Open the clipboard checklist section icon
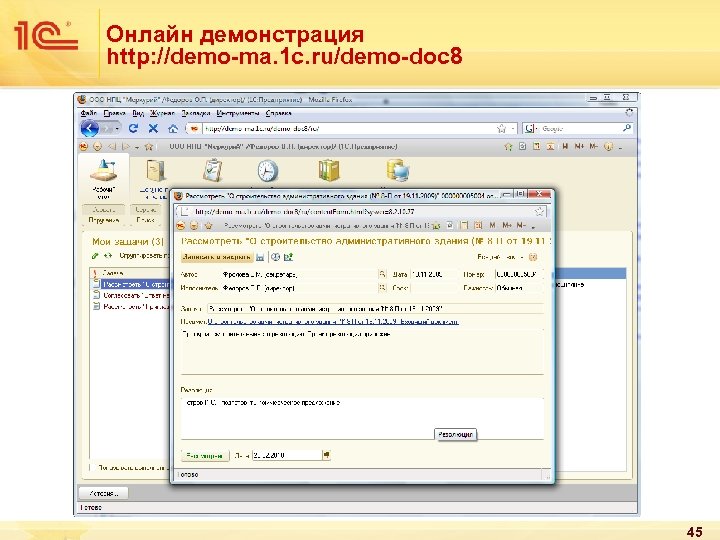This screenshot has width=720, height=540. coord(213,171)
